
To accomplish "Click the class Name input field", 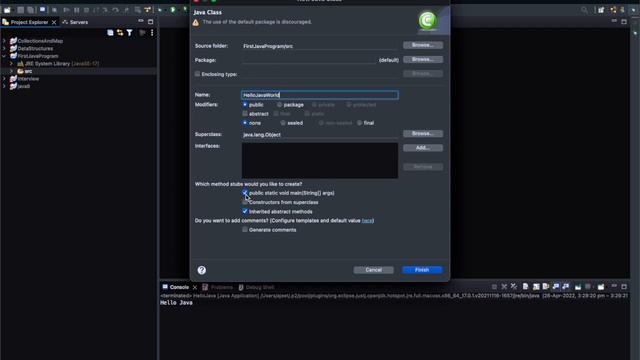I will 320,95.
